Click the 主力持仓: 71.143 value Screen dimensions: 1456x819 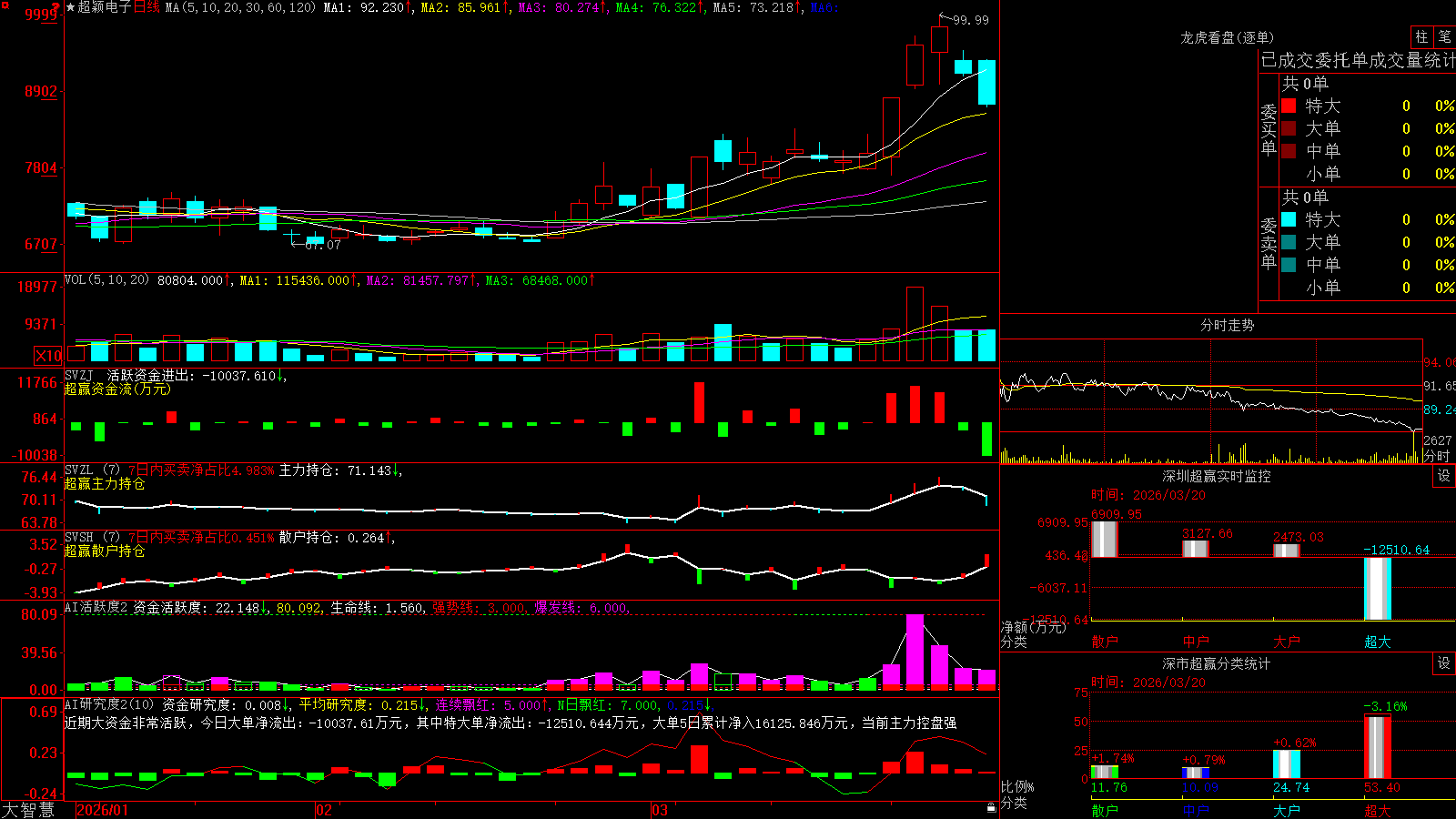coord(336,470)
